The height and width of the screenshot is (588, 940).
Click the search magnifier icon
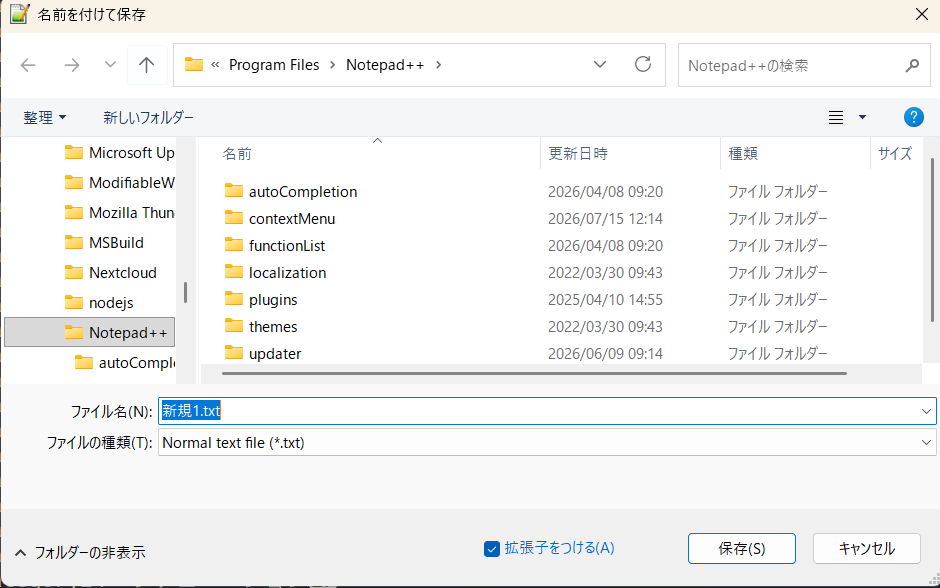912,65
